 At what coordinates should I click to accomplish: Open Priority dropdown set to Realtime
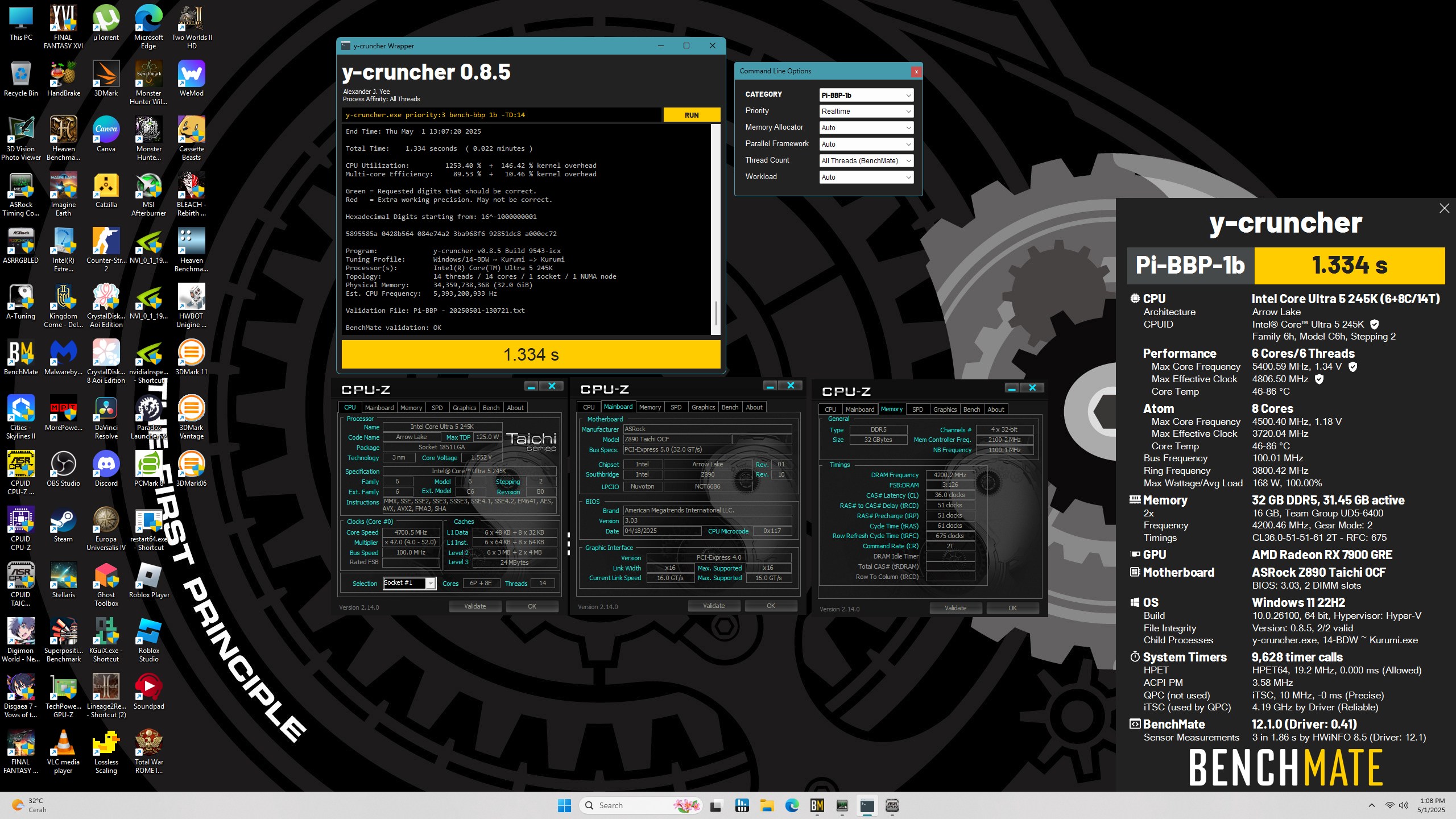pyautogui.click(x=866, y=111)
